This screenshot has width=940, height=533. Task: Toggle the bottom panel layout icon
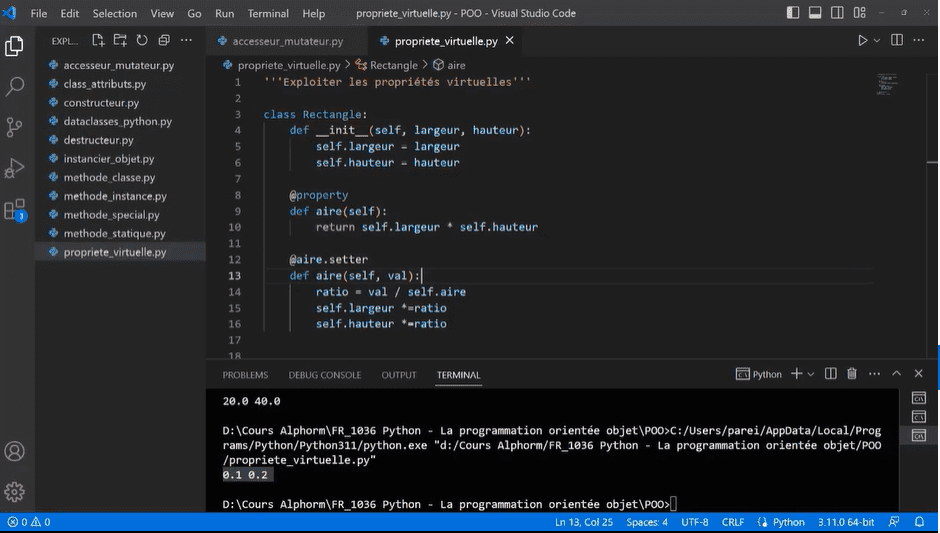[815, 13]
